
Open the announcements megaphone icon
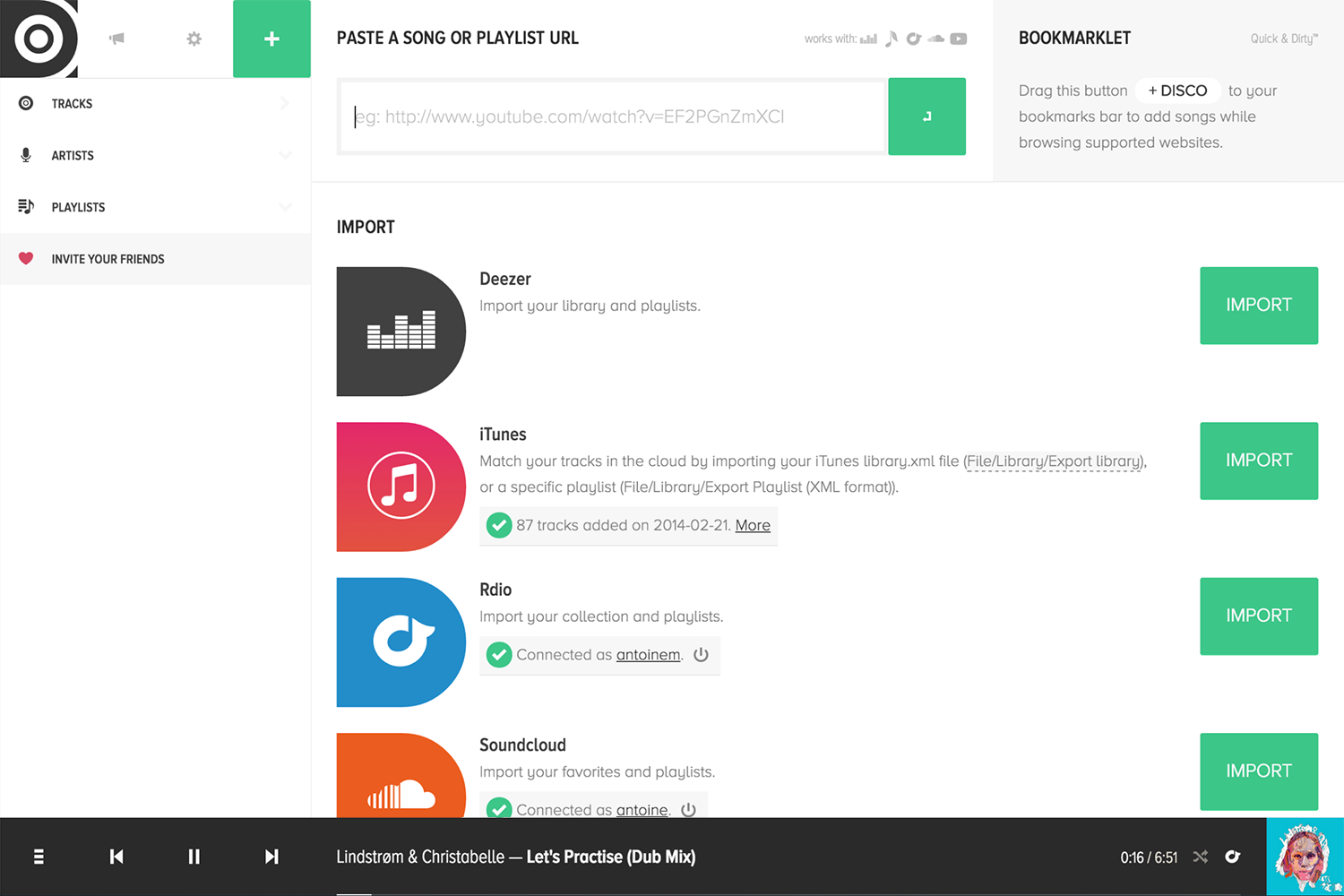tap(116, 39)
